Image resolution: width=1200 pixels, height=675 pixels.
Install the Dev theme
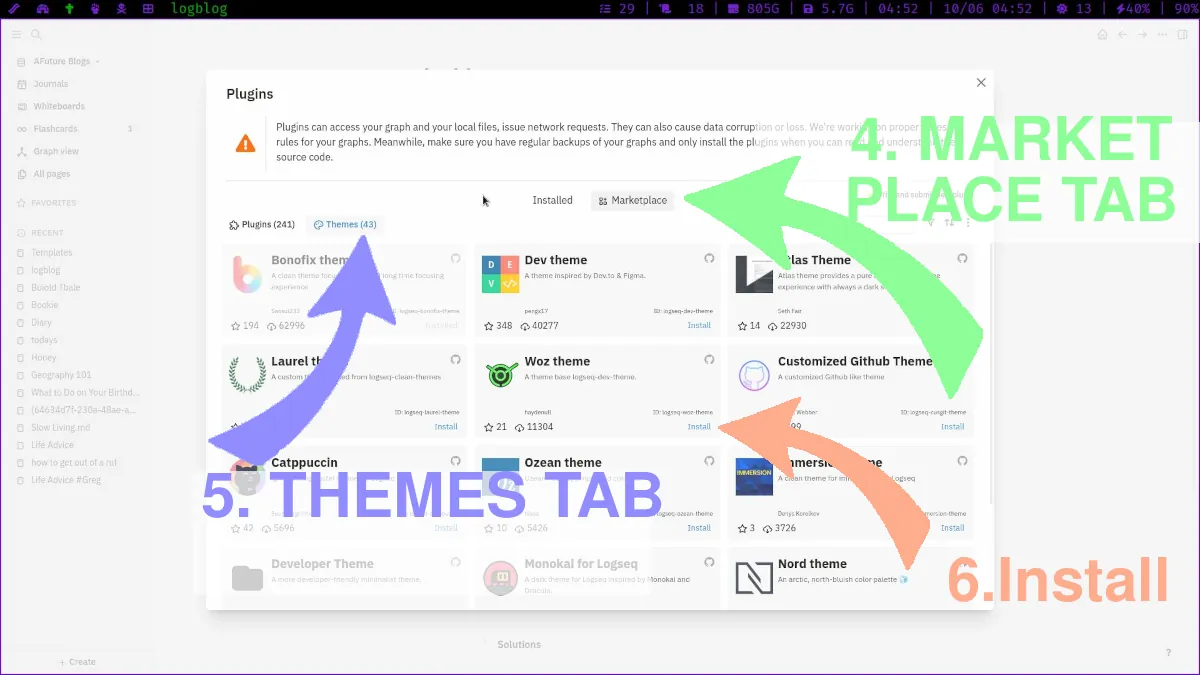pyautogui.click(x=699, y=325)
